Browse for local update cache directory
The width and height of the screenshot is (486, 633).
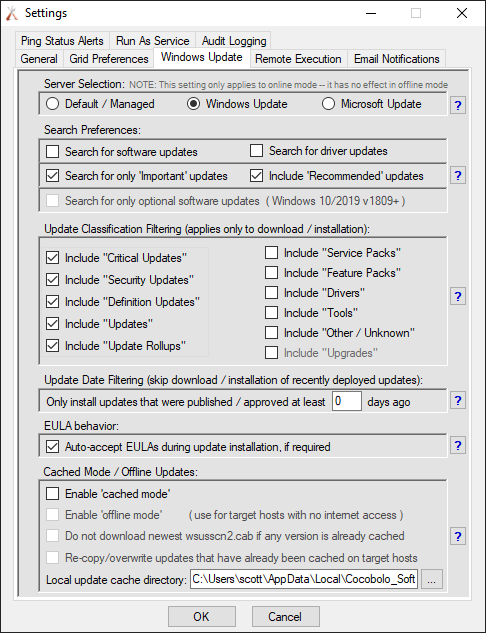432,579
